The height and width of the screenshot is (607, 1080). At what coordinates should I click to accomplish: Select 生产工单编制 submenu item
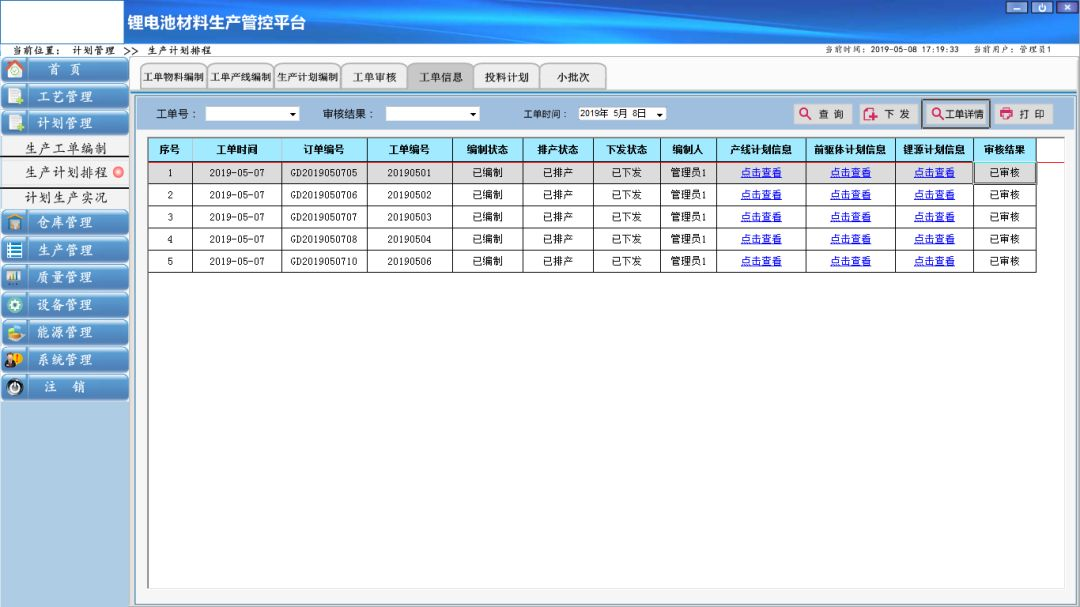(65, 148)
